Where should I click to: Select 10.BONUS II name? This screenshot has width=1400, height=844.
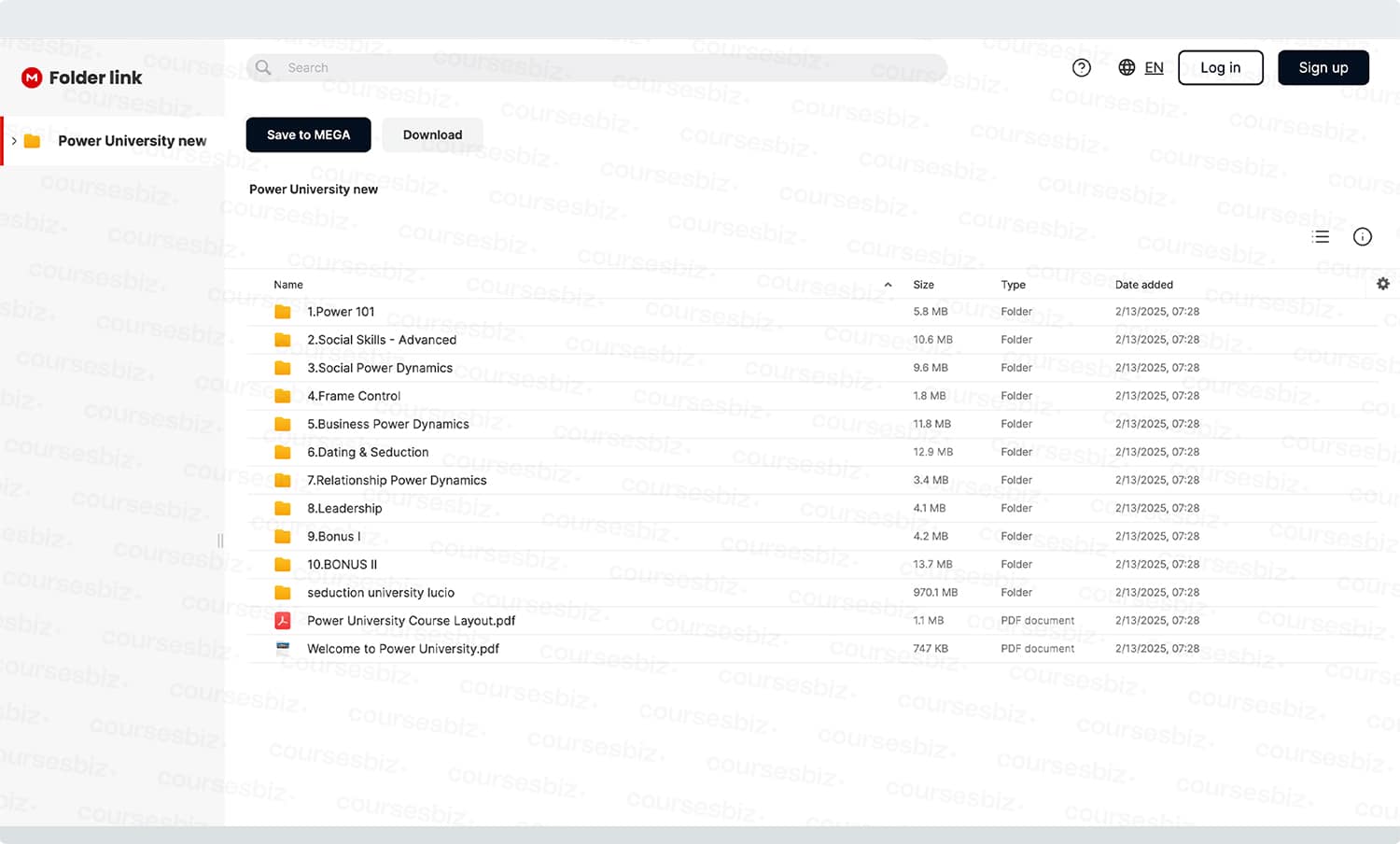342,564
